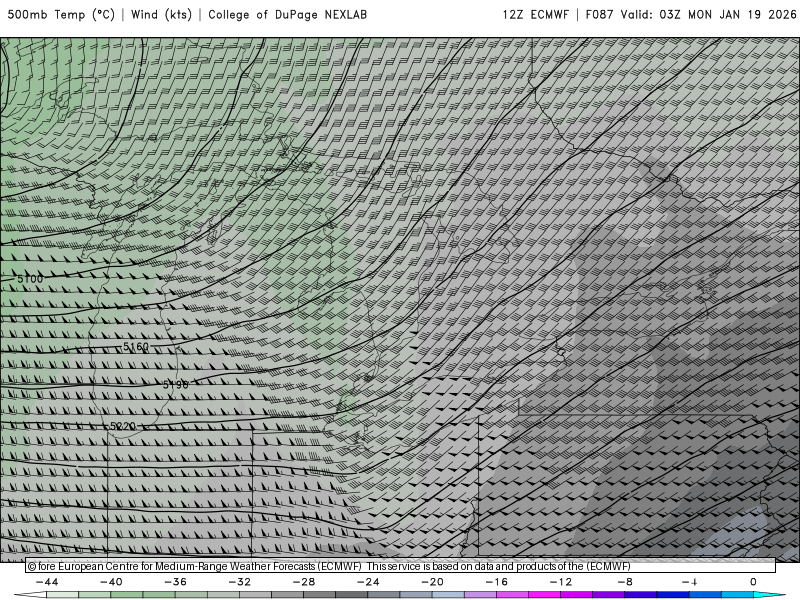800x600 pixels.
Task: Click the -28 colorbar value label
Action: click(x=304, y=582)
